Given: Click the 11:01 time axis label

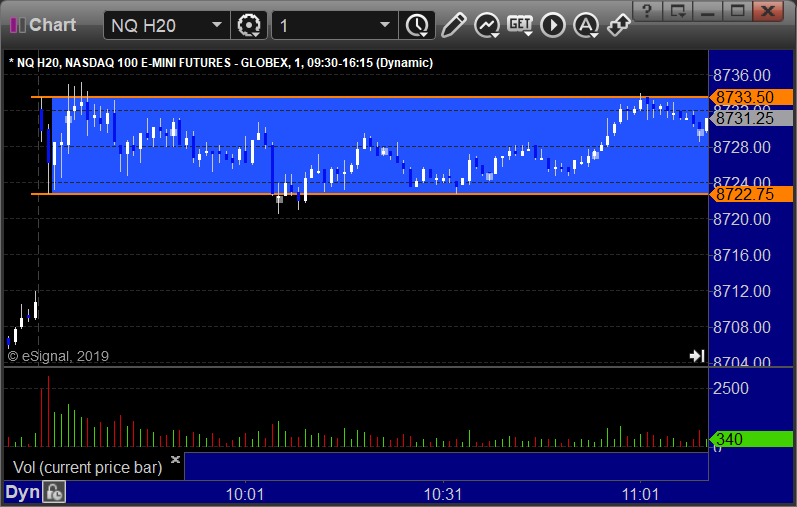Looking at the screenshot, I should [640, 494].
